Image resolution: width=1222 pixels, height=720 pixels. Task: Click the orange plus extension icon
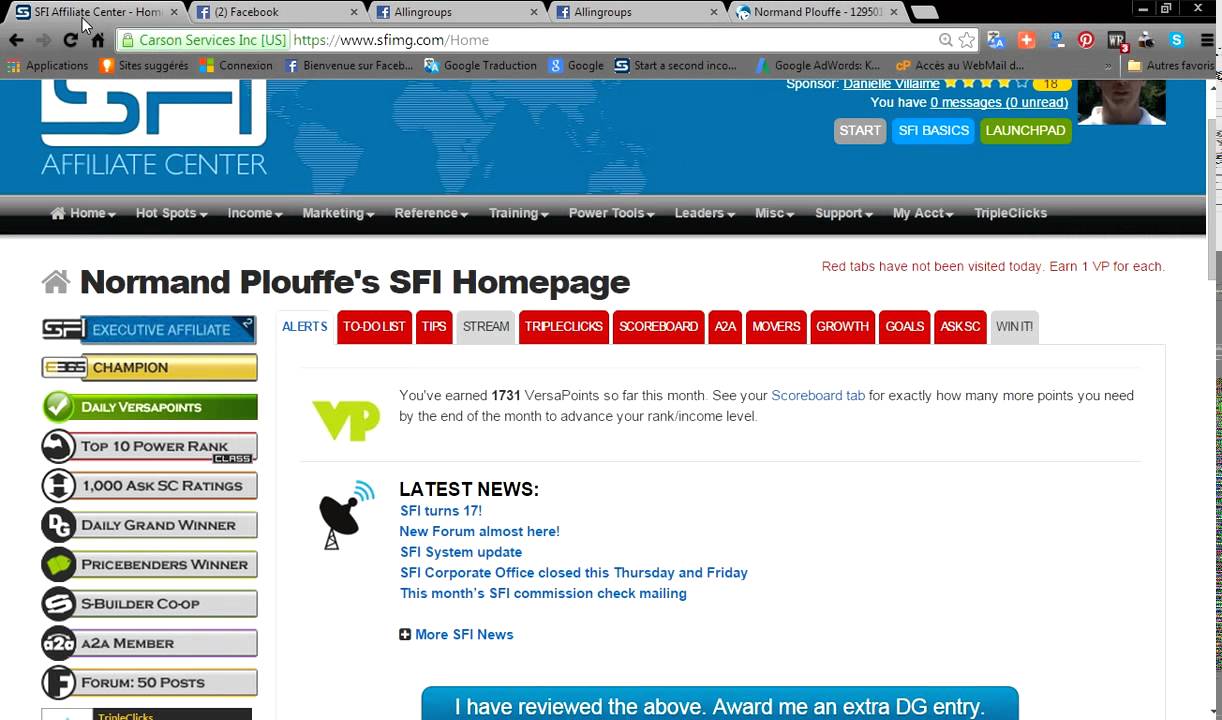tap(1026, 40)
